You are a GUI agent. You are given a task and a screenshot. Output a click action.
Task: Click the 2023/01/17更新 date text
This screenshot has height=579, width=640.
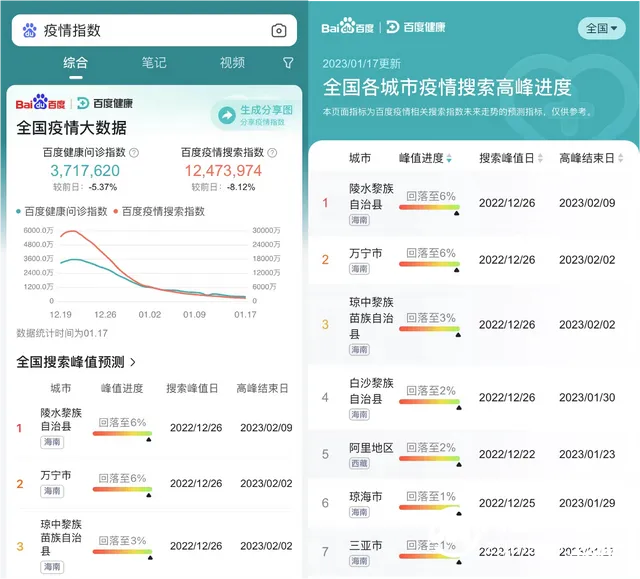point(361,64)
